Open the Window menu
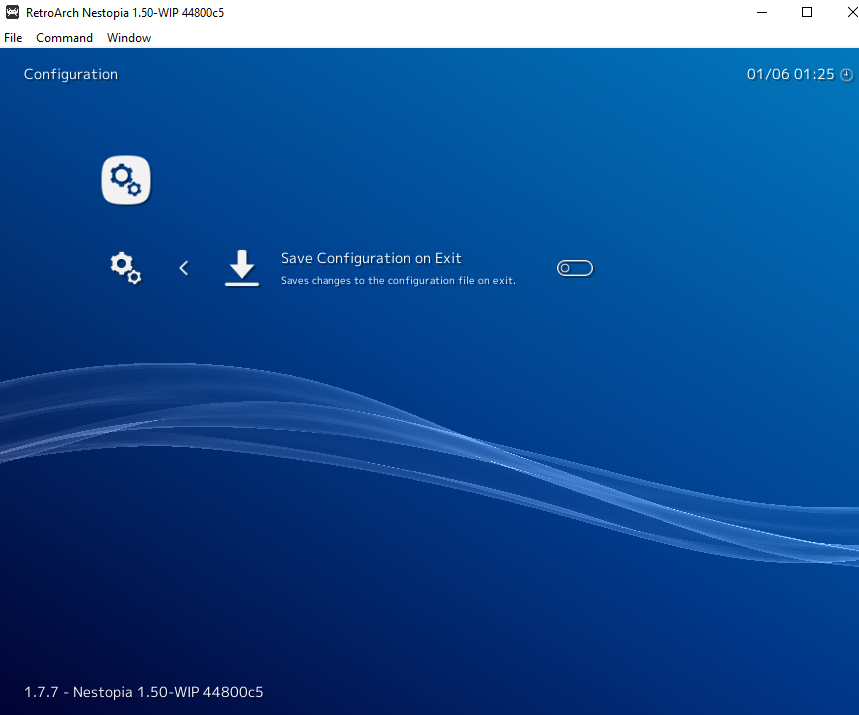859x715 pixels. pyautogui.click(x=129, y=38)
